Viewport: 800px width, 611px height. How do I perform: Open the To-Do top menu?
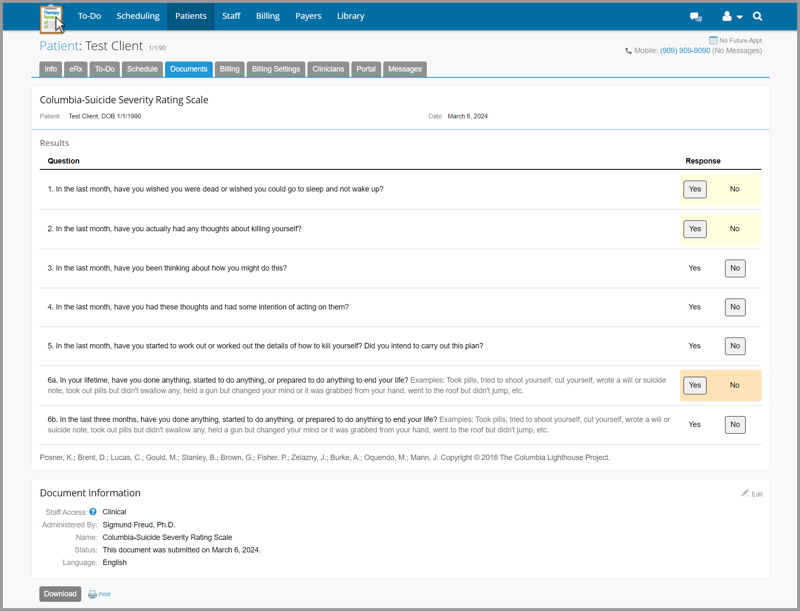click(x=89, y=16)
